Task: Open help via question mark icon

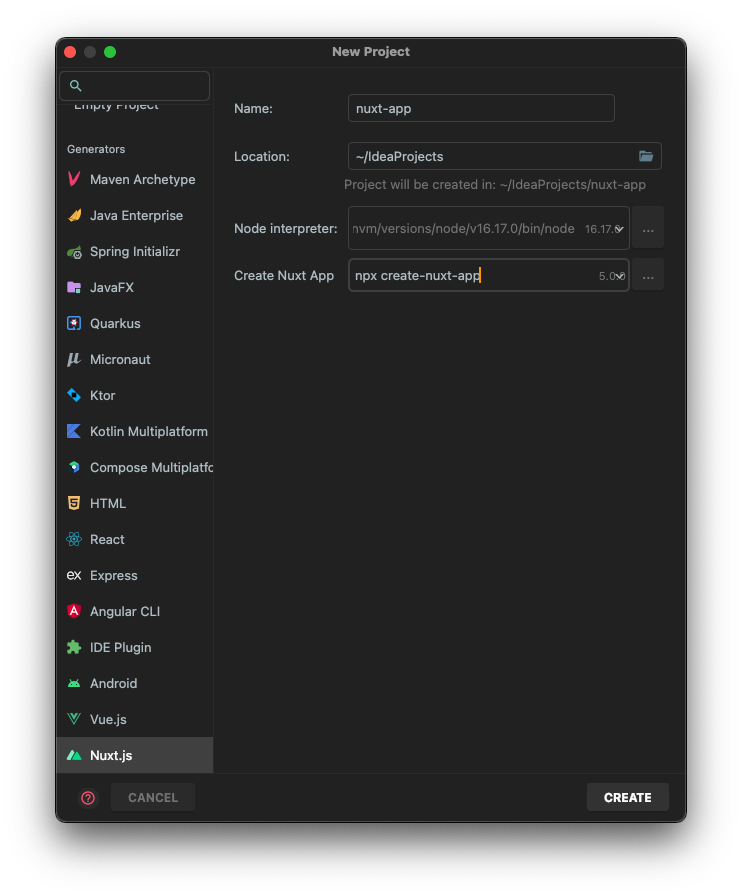Action: point(88,798)
